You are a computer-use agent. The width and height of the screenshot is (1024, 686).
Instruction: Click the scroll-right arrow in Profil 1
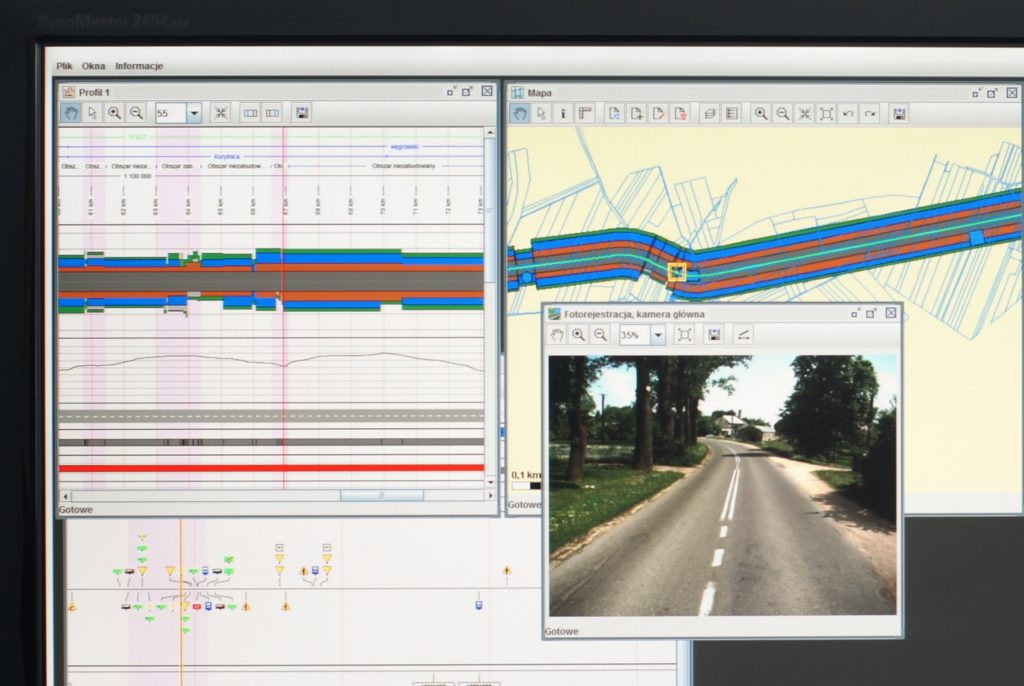click(490, 496)
